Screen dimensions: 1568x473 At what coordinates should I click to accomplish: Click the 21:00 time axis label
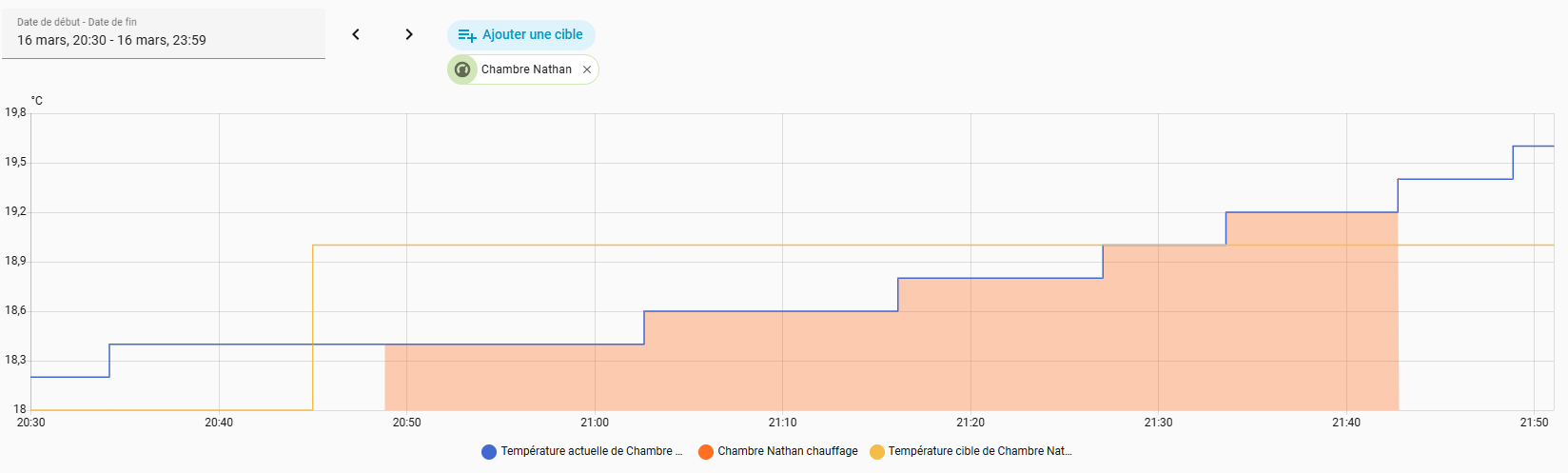tap(595, 423)
